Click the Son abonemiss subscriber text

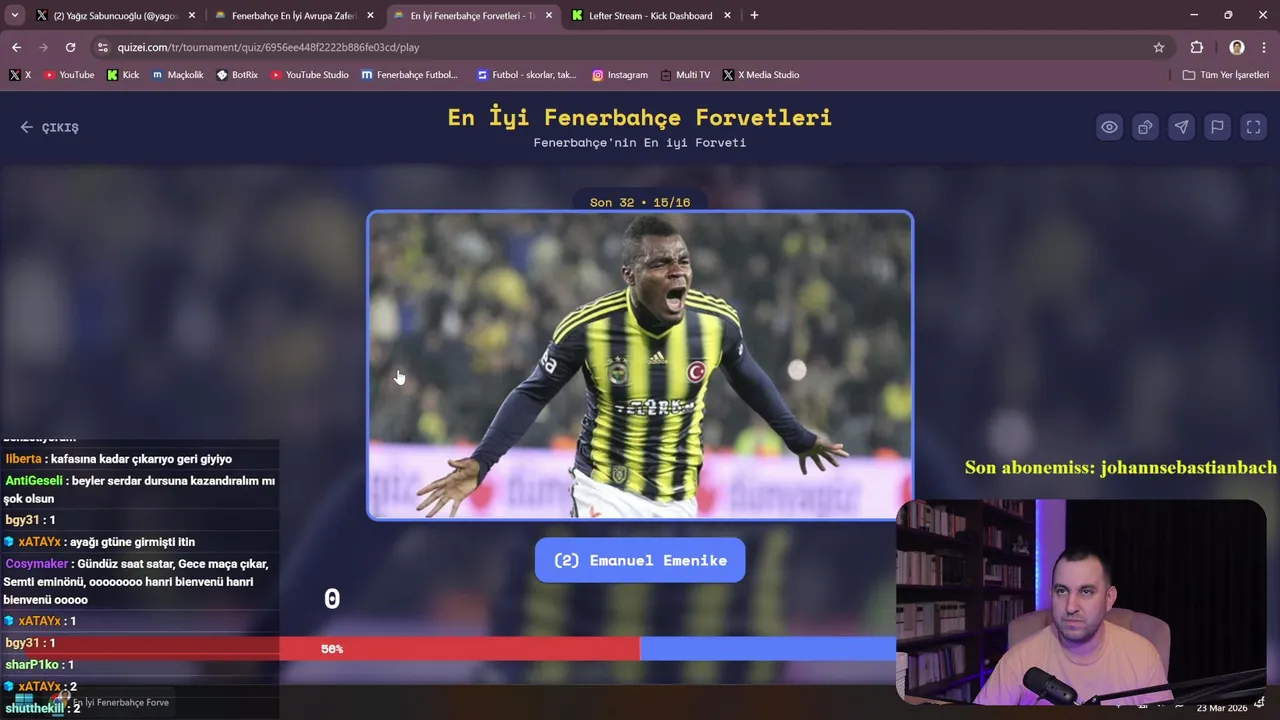pyautogui.click(x=1120, y=467)
